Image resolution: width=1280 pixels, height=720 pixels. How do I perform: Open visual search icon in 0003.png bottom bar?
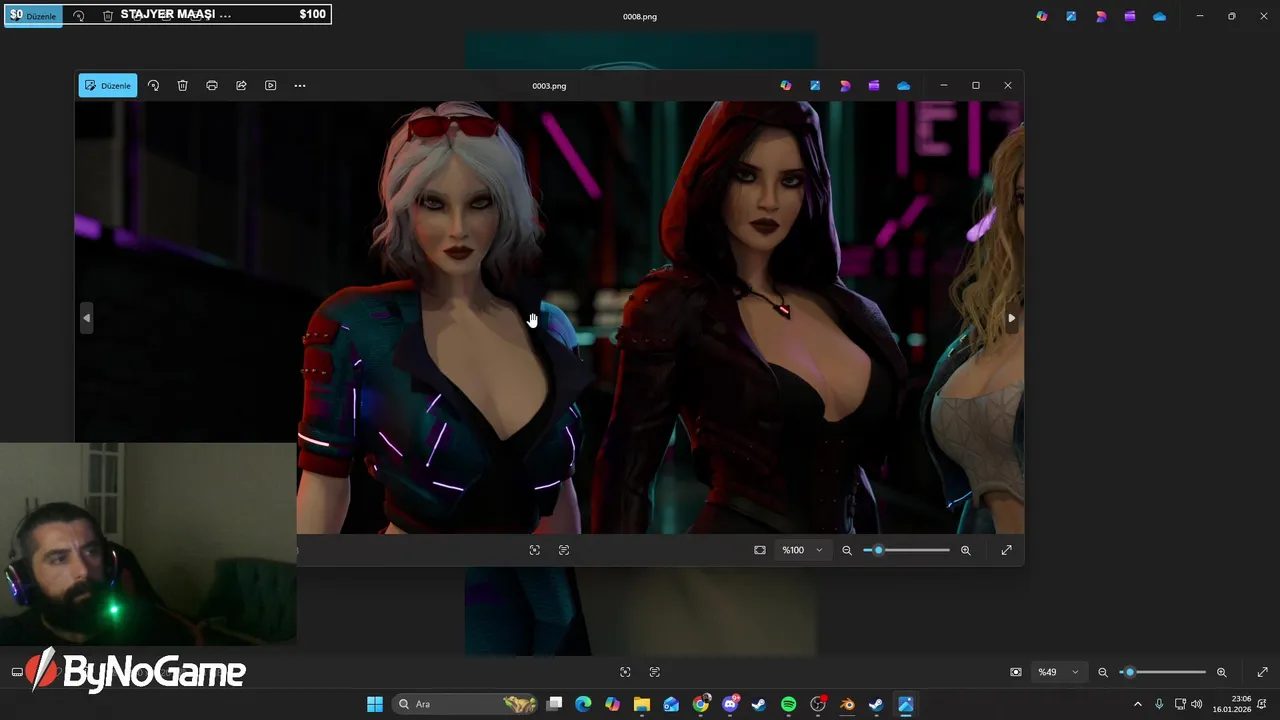coord(535,550)
